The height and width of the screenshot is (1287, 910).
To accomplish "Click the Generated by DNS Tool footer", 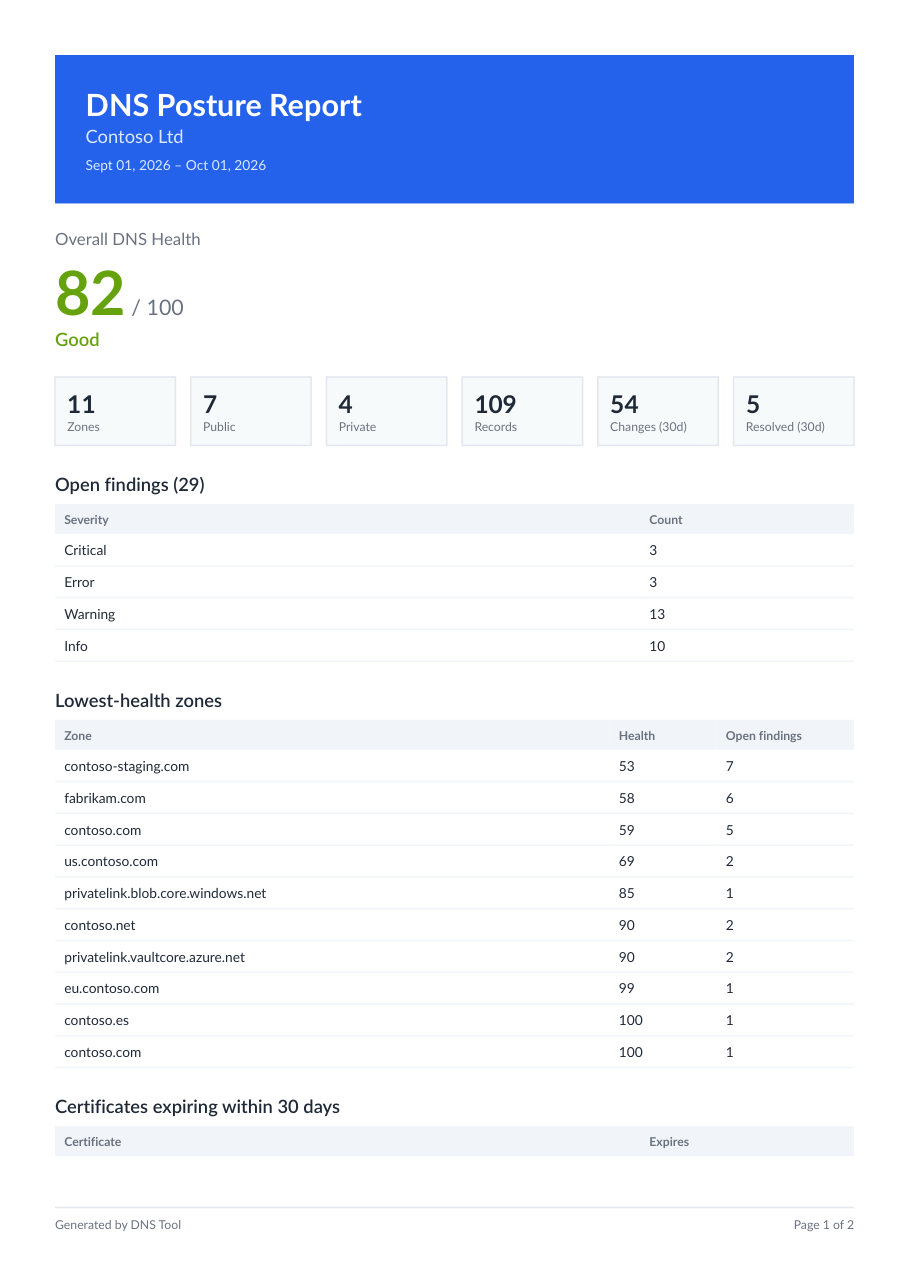I will [118, 1225].
